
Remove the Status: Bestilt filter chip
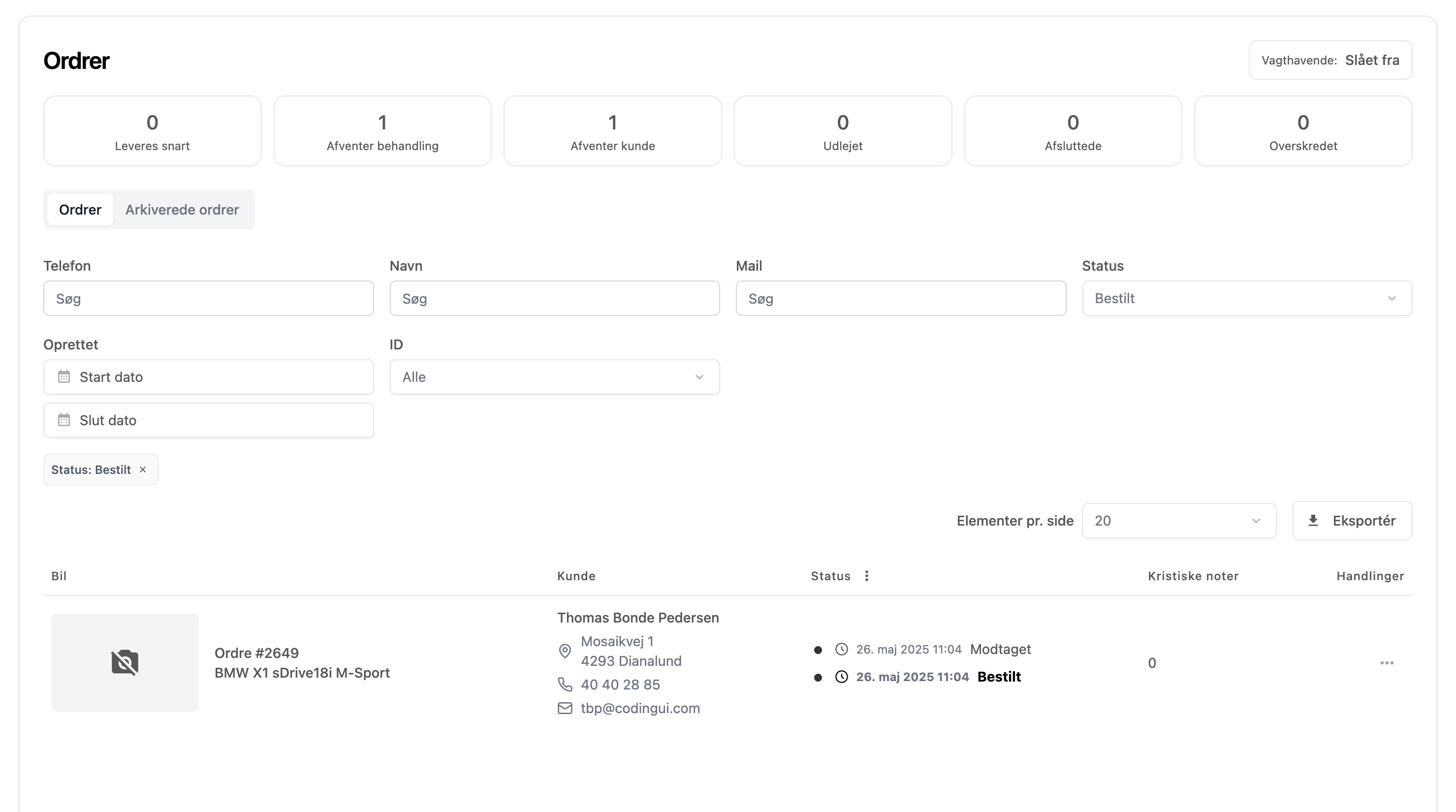pyautogui.click(x=143, y=469)
